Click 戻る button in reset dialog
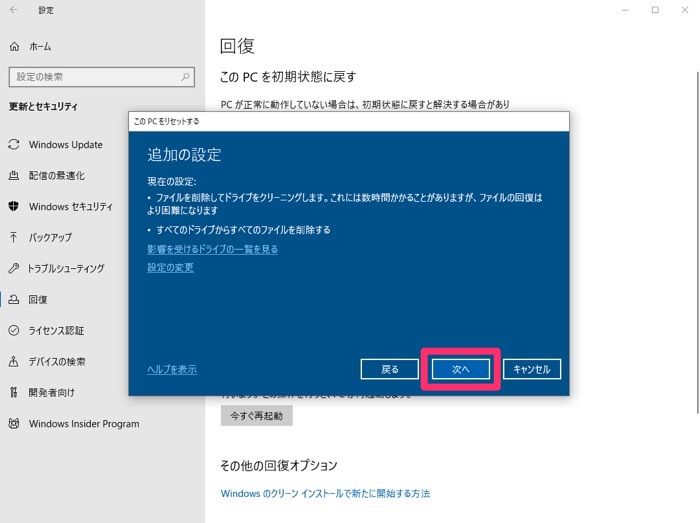700x523 pixels. pyautogui.click(x=389, y=369)
